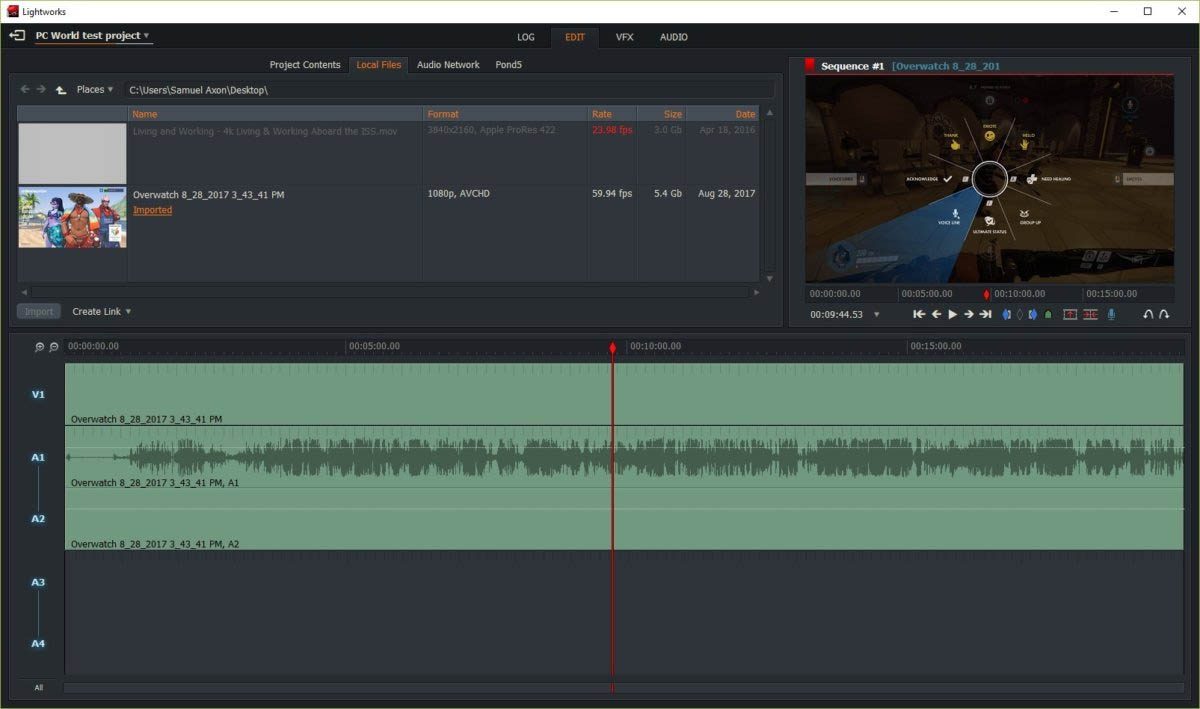Go forward in file browser history
Image resolution: width=1200 pixels, height=709 pixels.
[41, 89]
